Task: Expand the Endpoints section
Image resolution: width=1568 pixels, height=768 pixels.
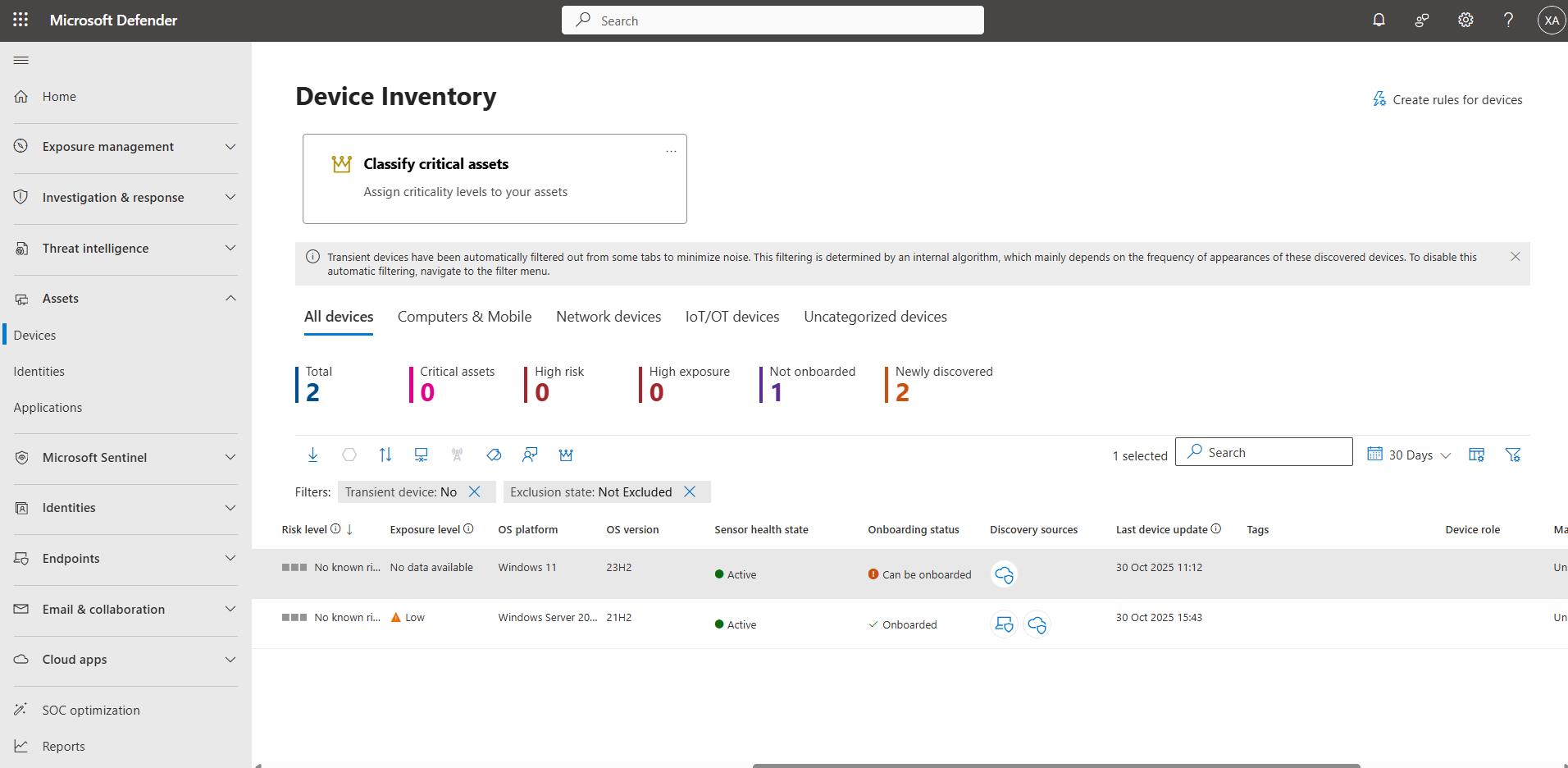Action: 230,559
